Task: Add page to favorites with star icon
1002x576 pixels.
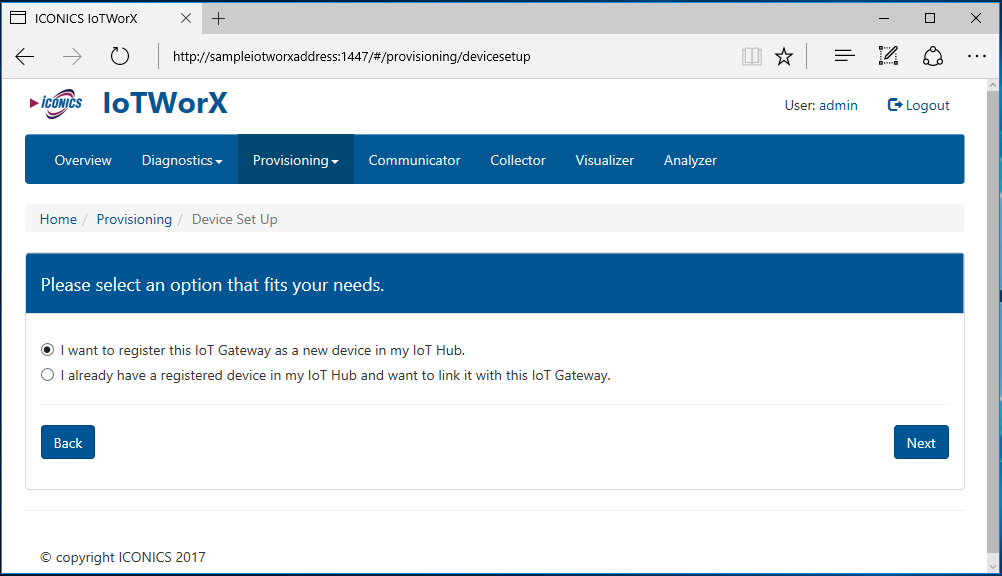Action: coord(784,57)
